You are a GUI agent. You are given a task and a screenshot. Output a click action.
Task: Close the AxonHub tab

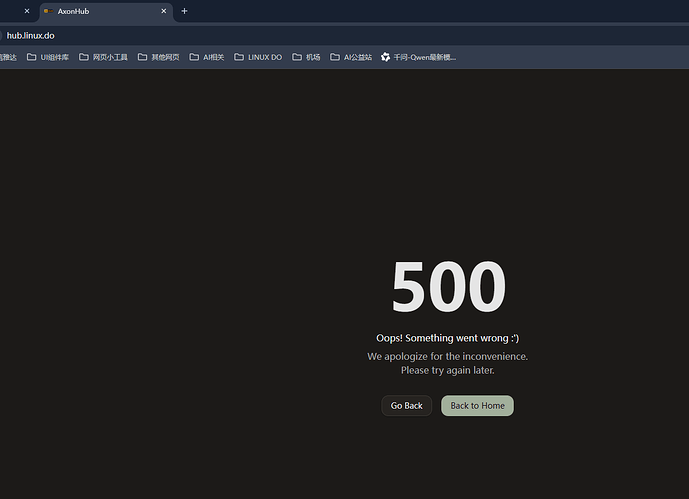point(164,11)
